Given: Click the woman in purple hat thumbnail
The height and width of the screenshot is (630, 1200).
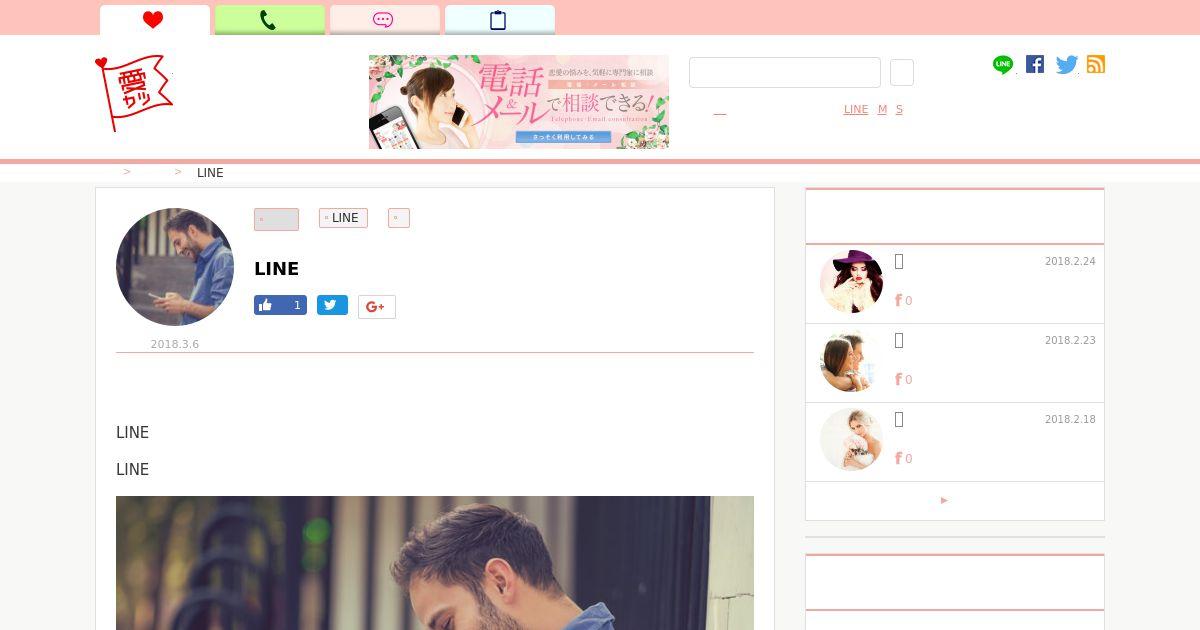Looking at the screenshot, I should (851, 282).
